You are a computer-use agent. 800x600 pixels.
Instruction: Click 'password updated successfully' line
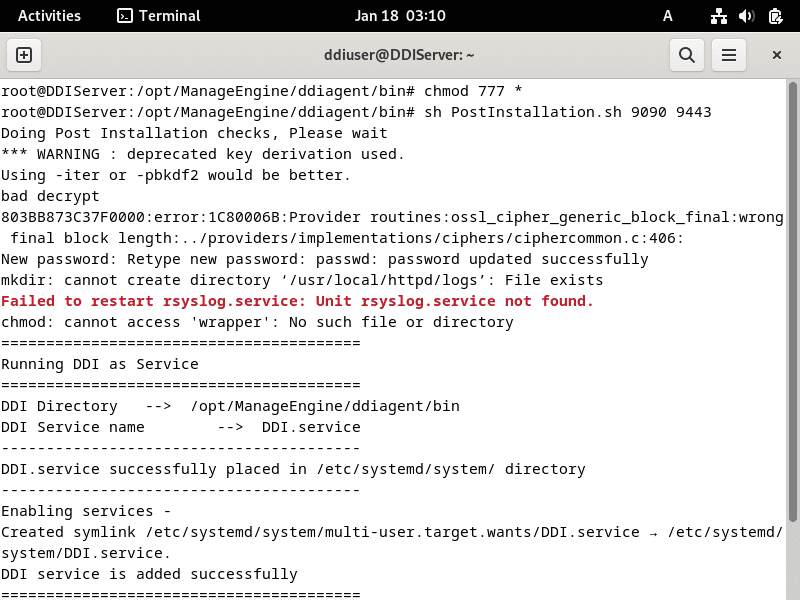tap(325, 259)
